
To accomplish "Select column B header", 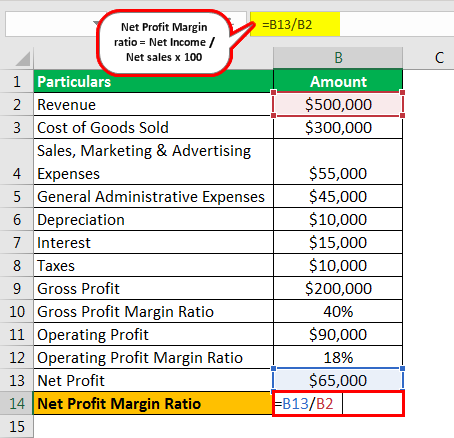I will point(338,58).
